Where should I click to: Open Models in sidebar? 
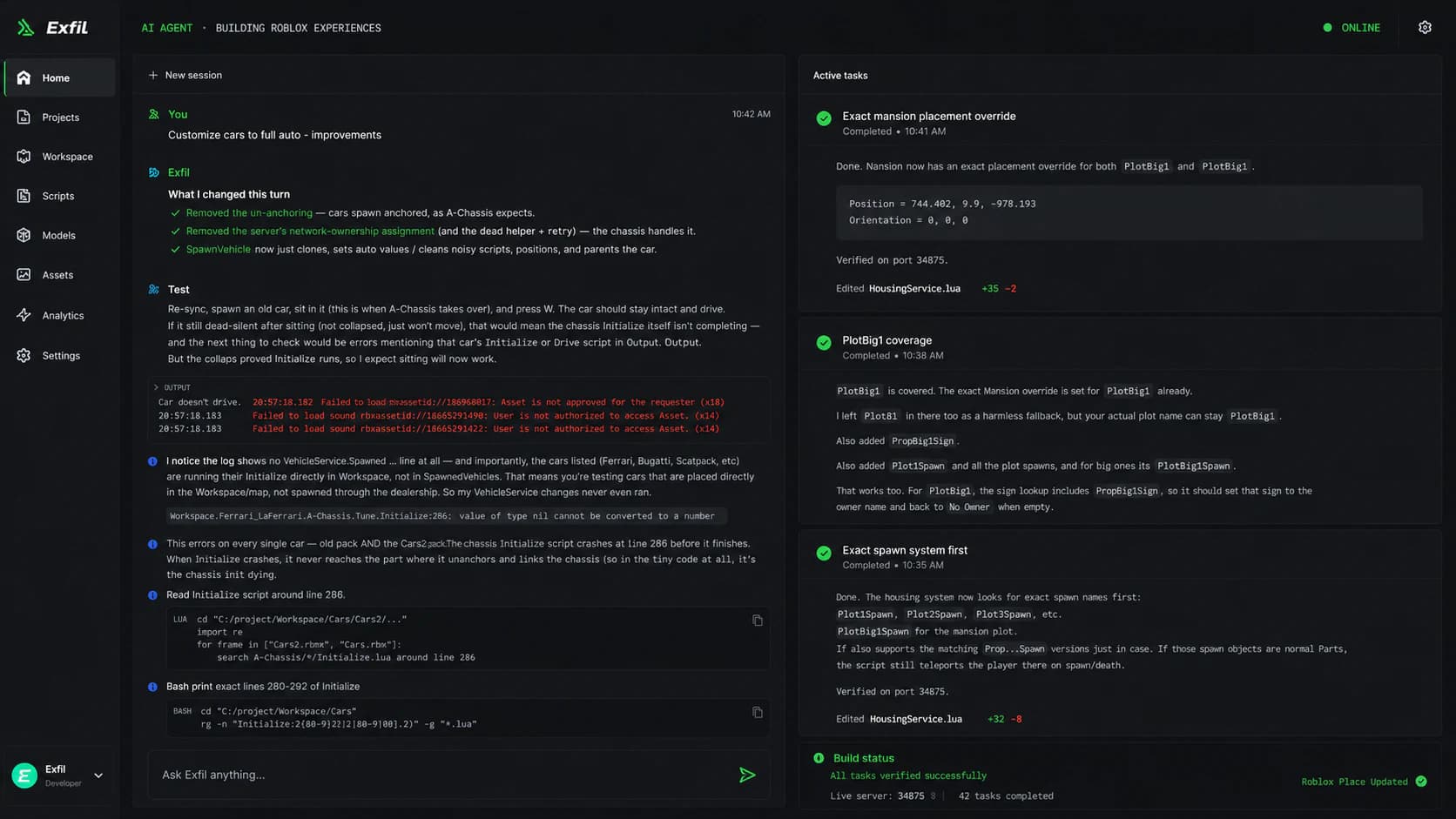[59, 235]
